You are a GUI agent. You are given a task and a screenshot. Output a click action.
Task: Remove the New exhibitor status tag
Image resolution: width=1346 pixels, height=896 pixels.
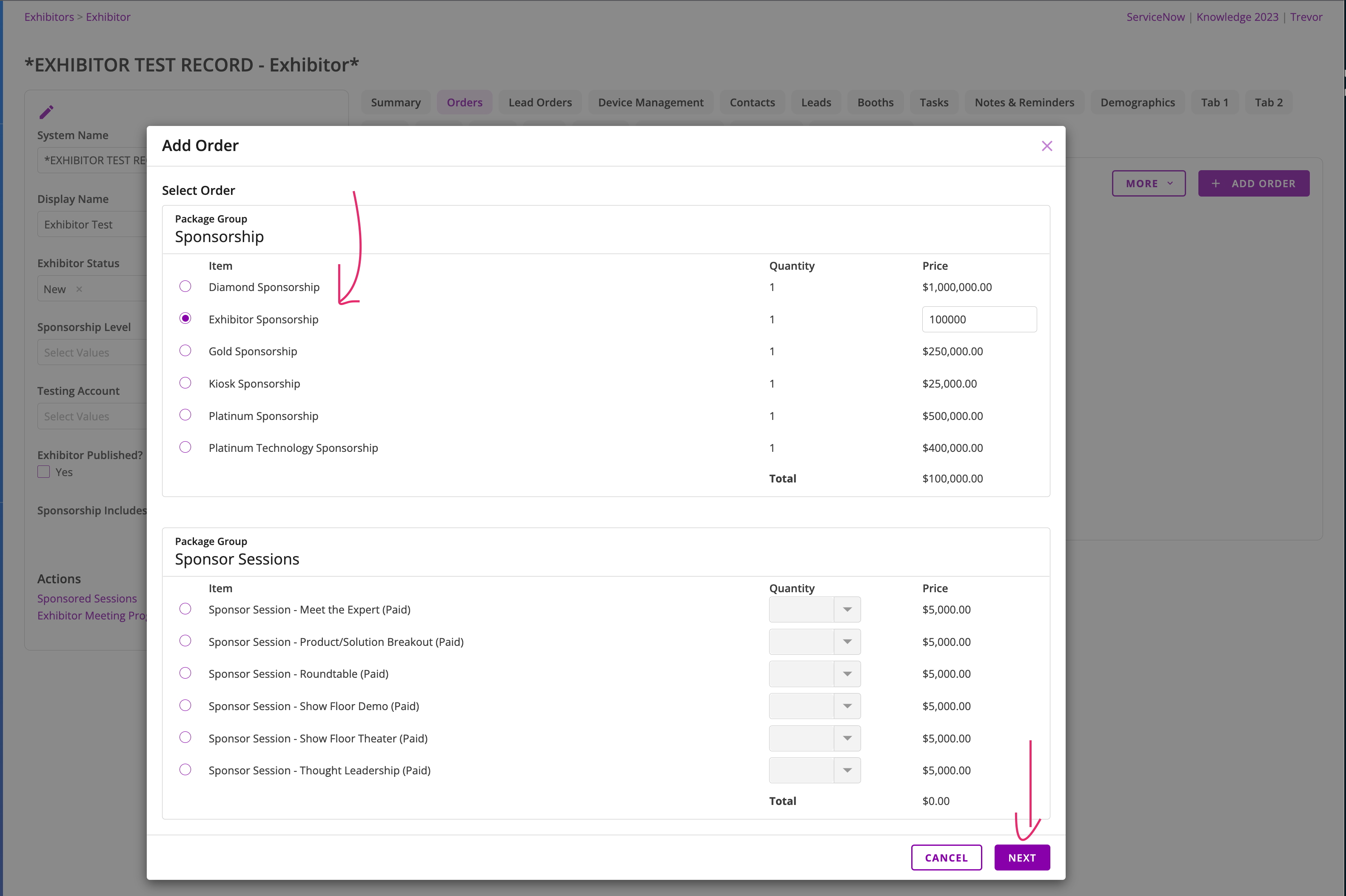point(80,289)
